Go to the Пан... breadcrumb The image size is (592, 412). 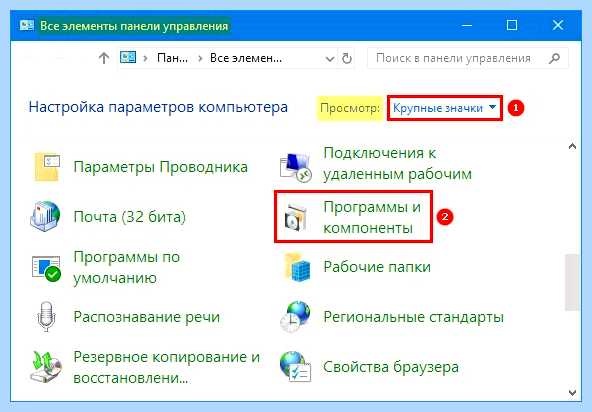(172, 58)
